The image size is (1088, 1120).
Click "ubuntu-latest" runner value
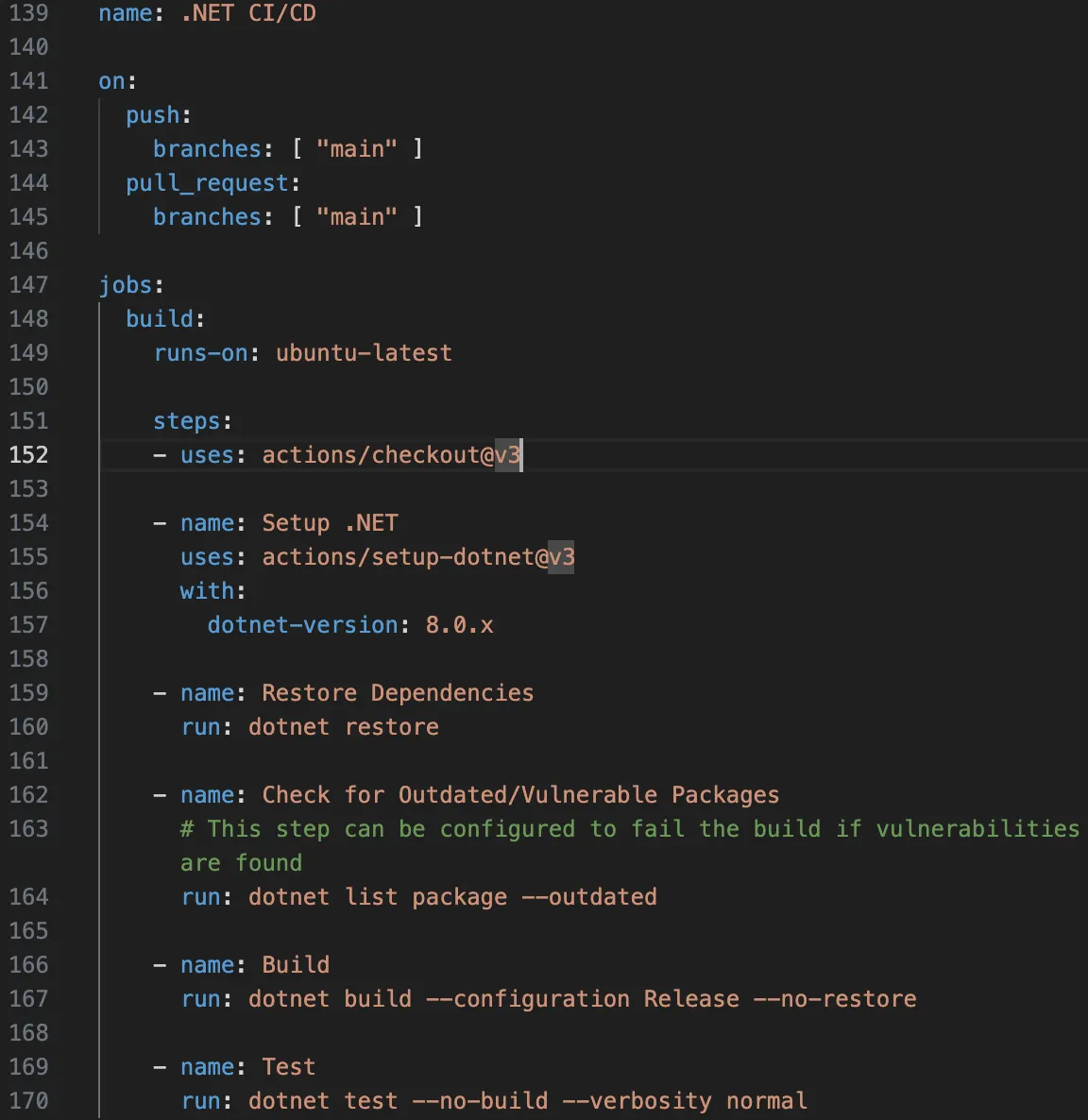tap(364, 352)
